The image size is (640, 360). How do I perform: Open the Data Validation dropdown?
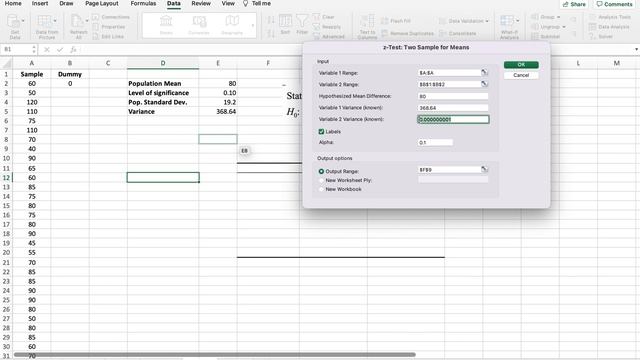(487, 21)
